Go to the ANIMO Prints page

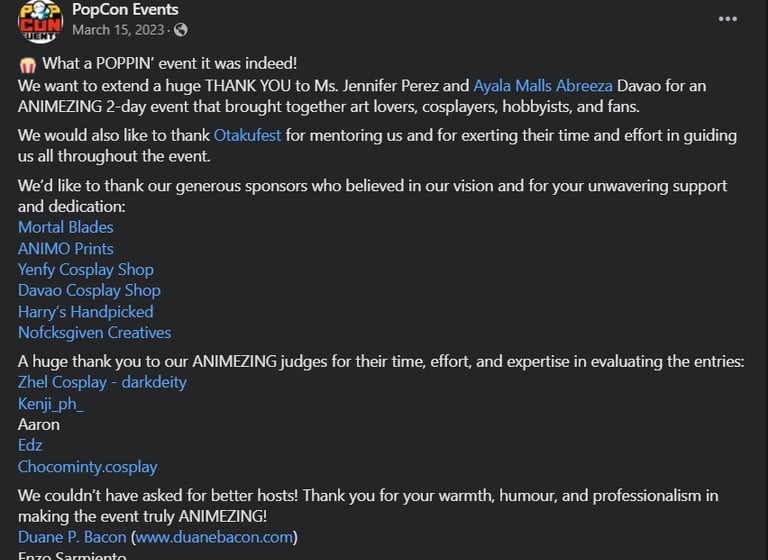point(65,248)
